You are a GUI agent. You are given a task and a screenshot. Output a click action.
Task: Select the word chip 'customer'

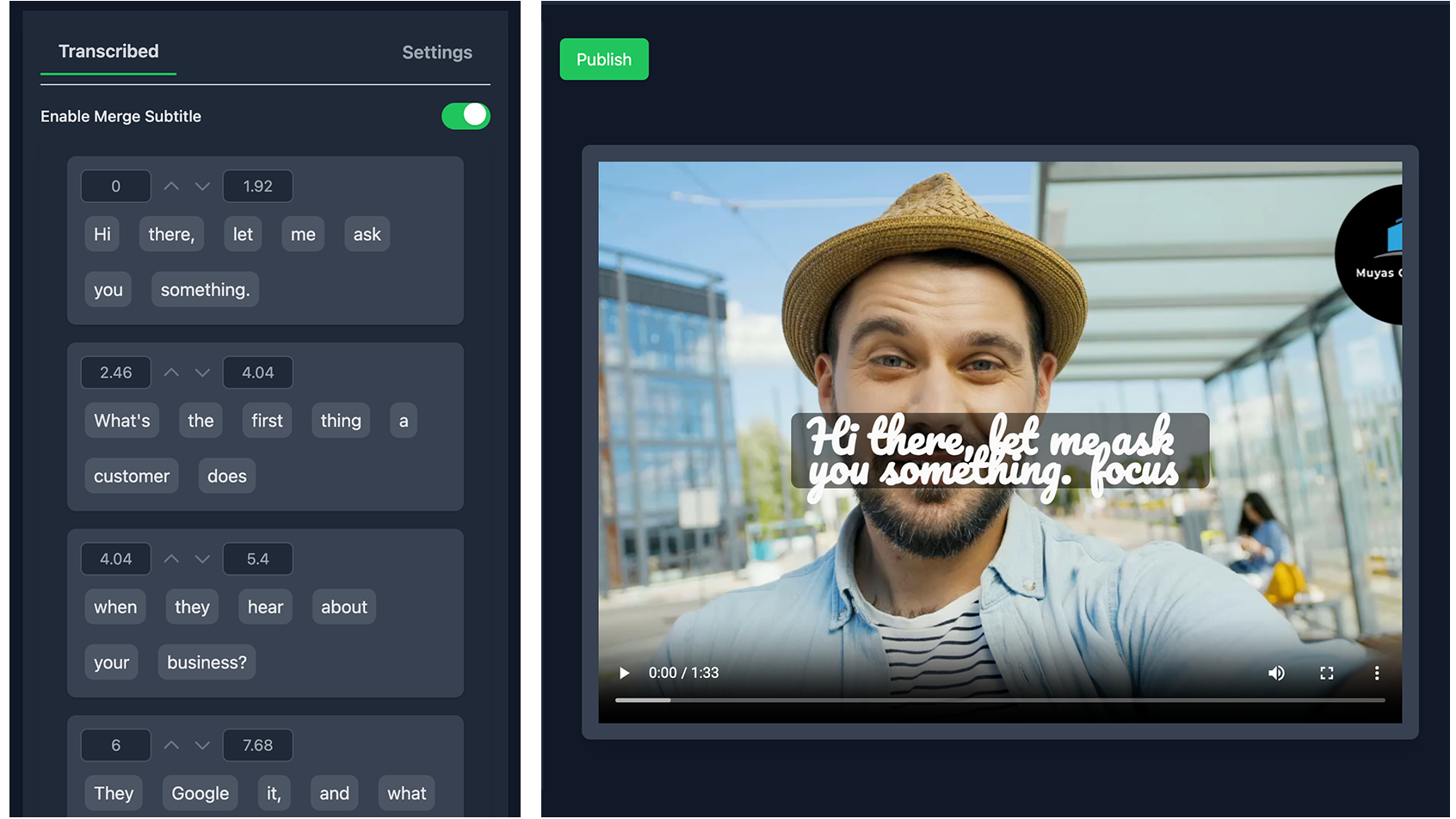click(132, 476)
